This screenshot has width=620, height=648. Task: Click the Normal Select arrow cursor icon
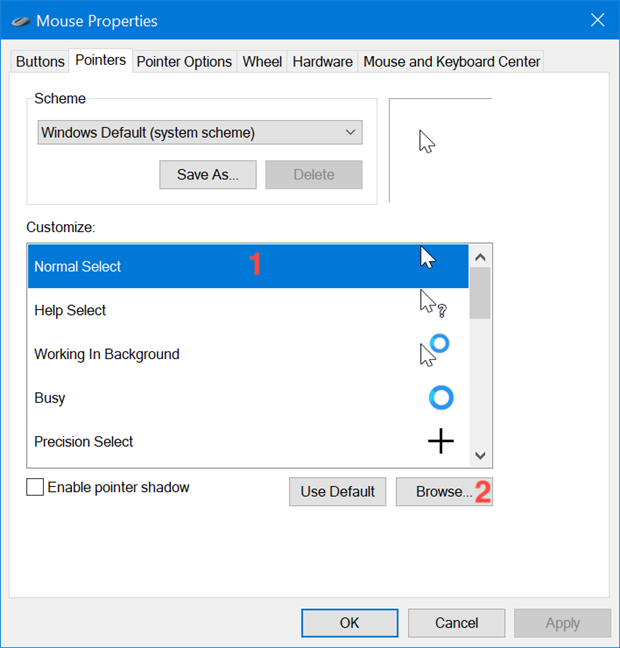(428, 257)
